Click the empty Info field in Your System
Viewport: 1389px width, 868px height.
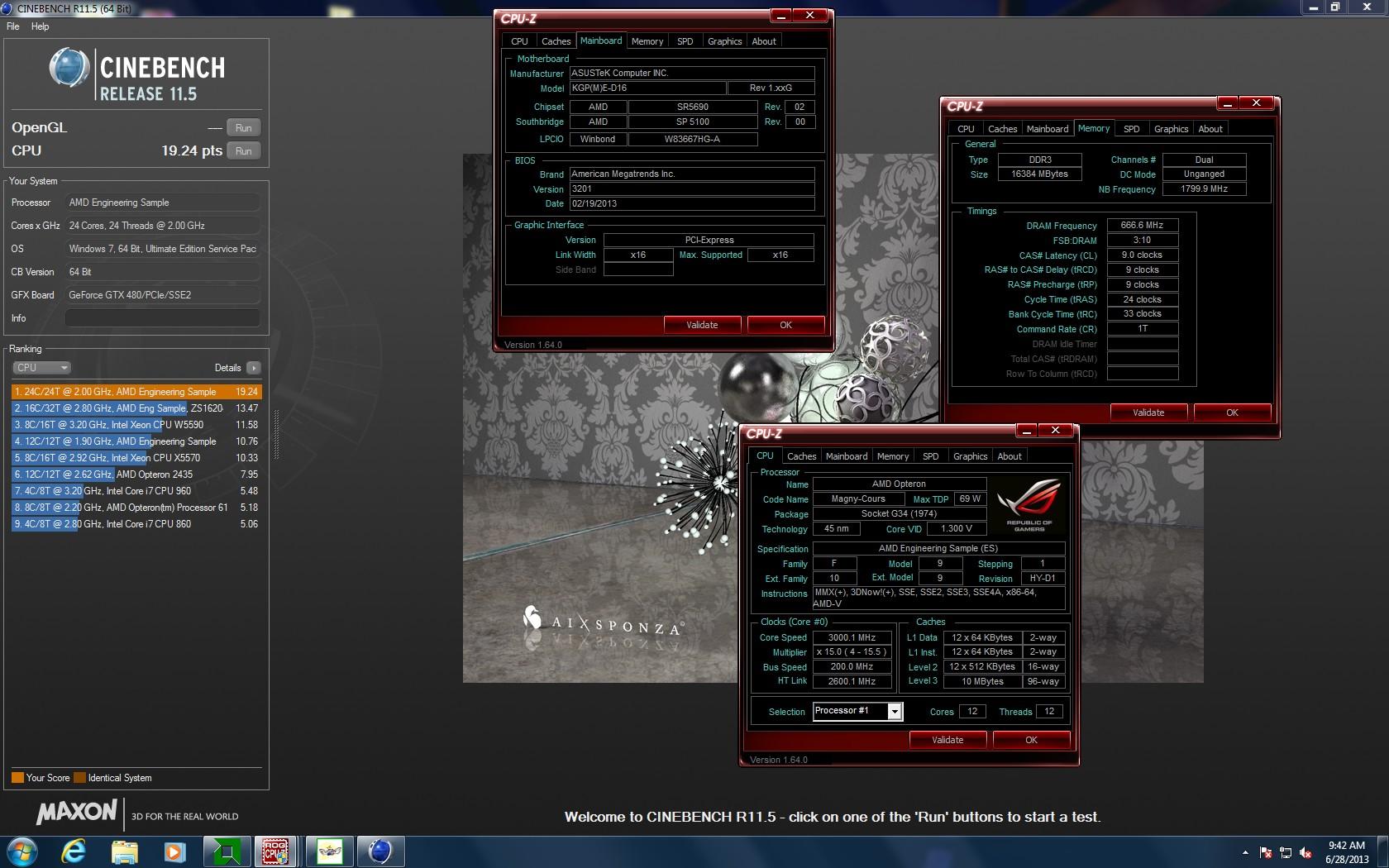tap(163, 318)
